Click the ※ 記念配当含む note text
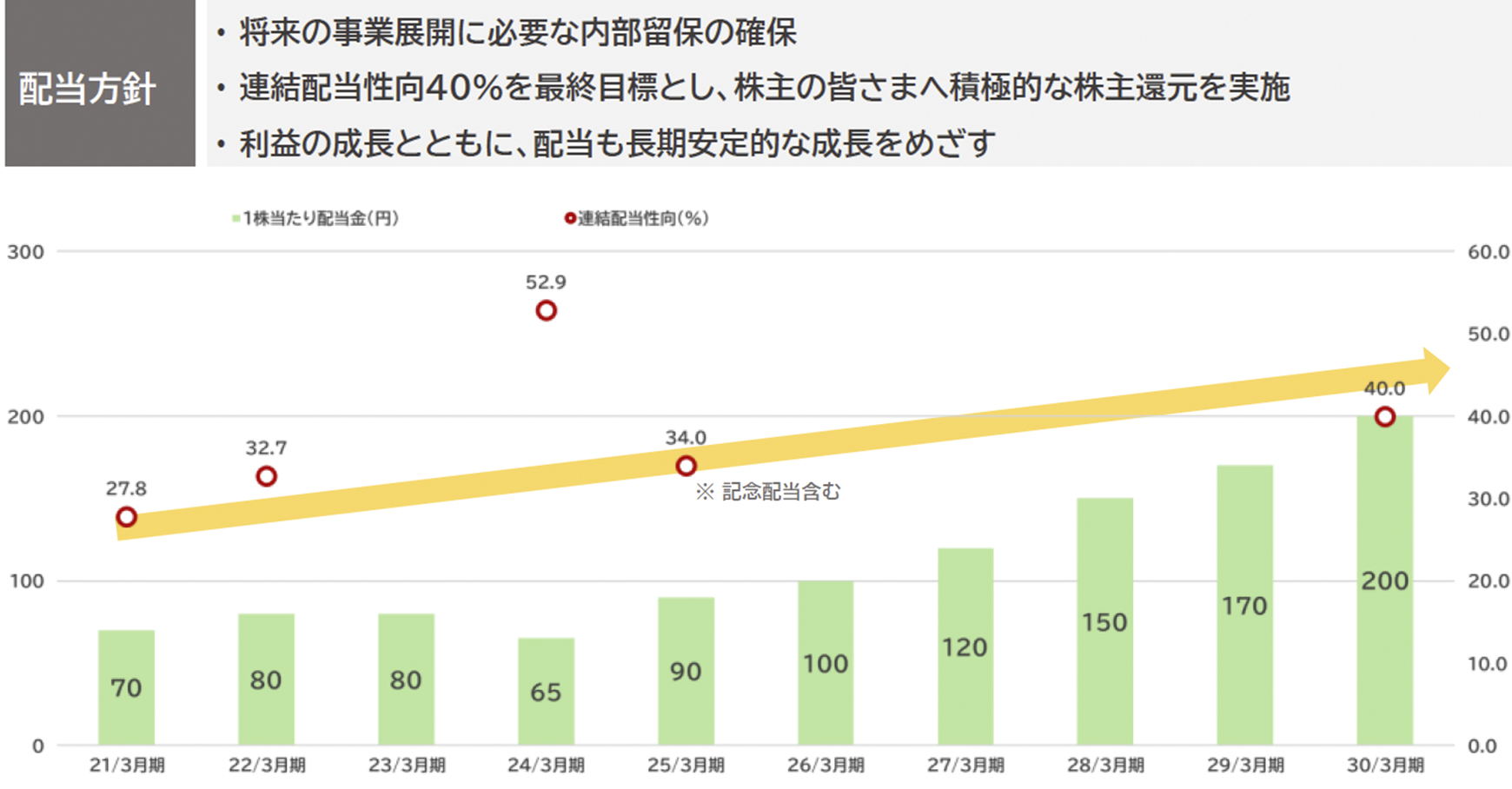The width and height of the screenshot is (1512, 789). click(x=768, y=492)
